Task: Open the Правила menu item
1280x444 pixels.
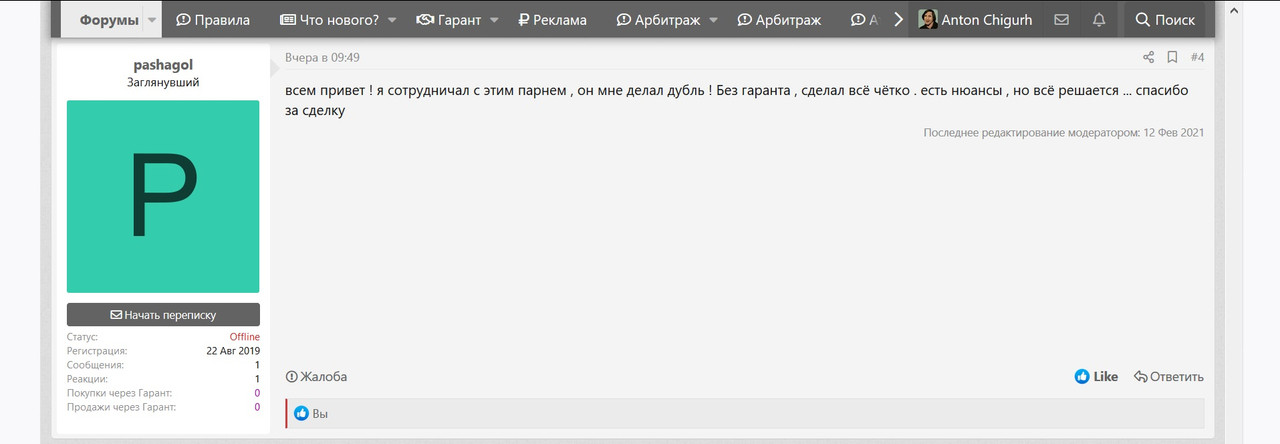Action: click(x=213, y=20)
